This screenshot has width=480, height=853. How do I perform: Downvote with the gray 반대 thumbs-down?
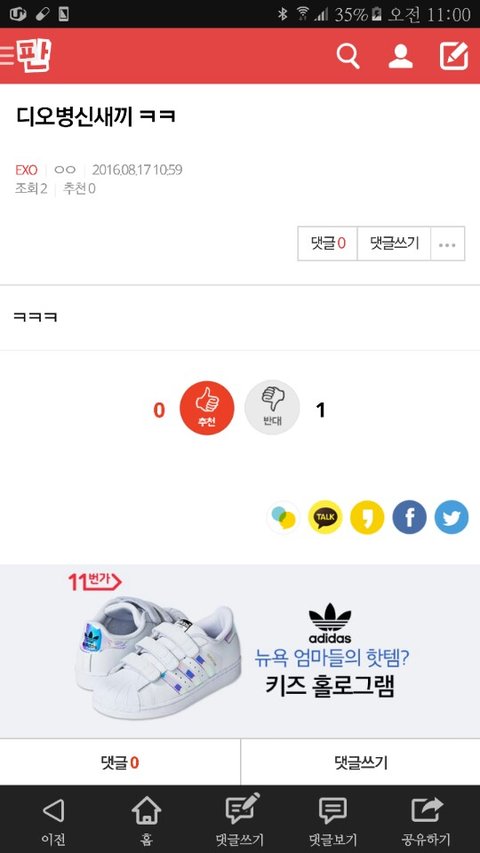pos(272,407)
